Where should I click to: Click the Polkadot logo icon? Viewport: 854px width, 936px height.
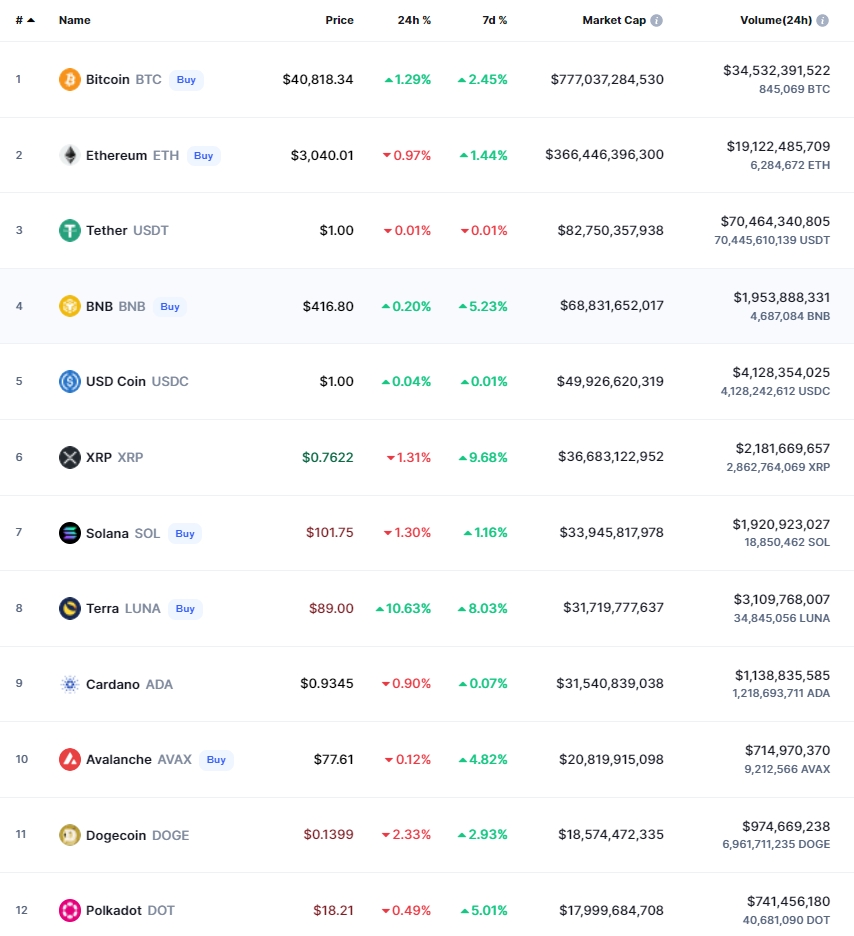click(70, 910)
